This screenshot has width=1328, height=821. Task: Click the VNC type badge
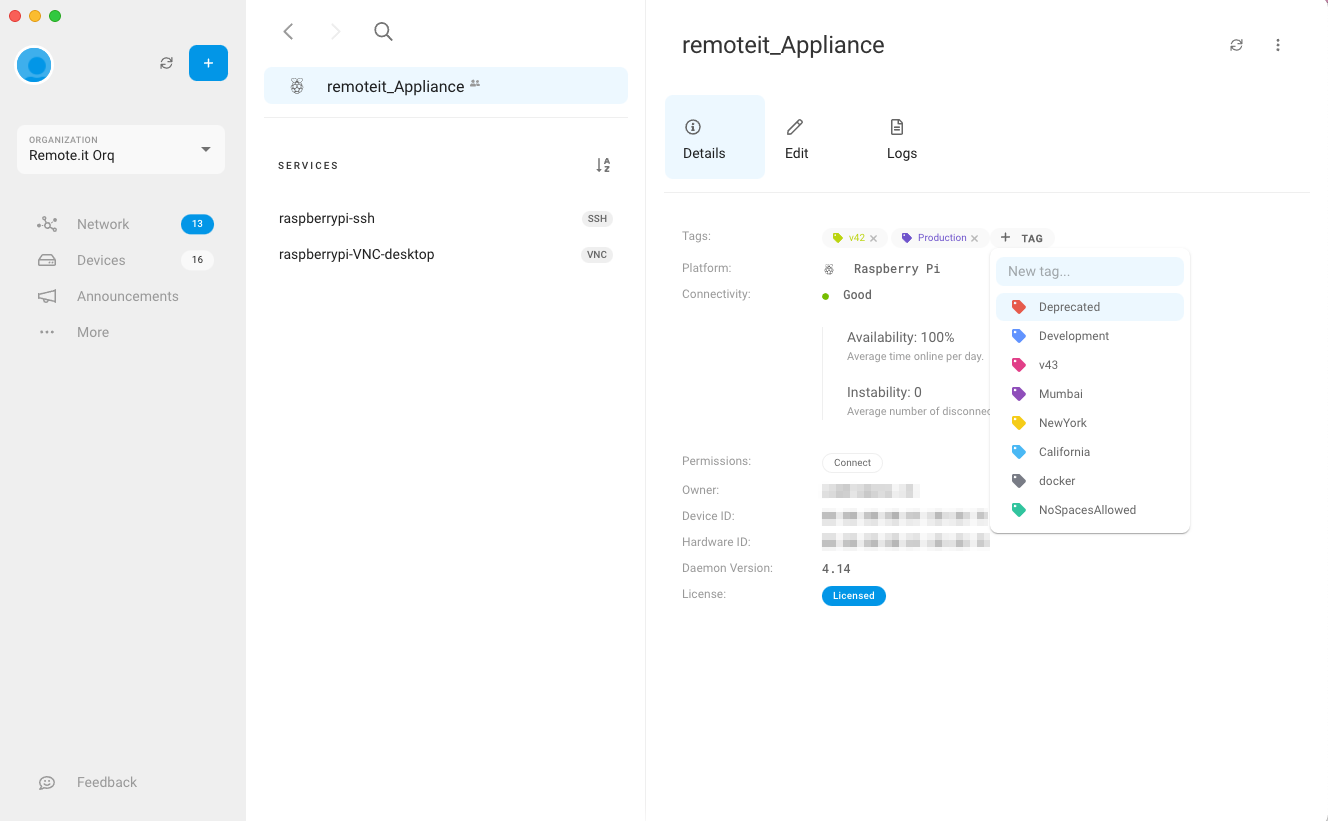pos(597,254)
